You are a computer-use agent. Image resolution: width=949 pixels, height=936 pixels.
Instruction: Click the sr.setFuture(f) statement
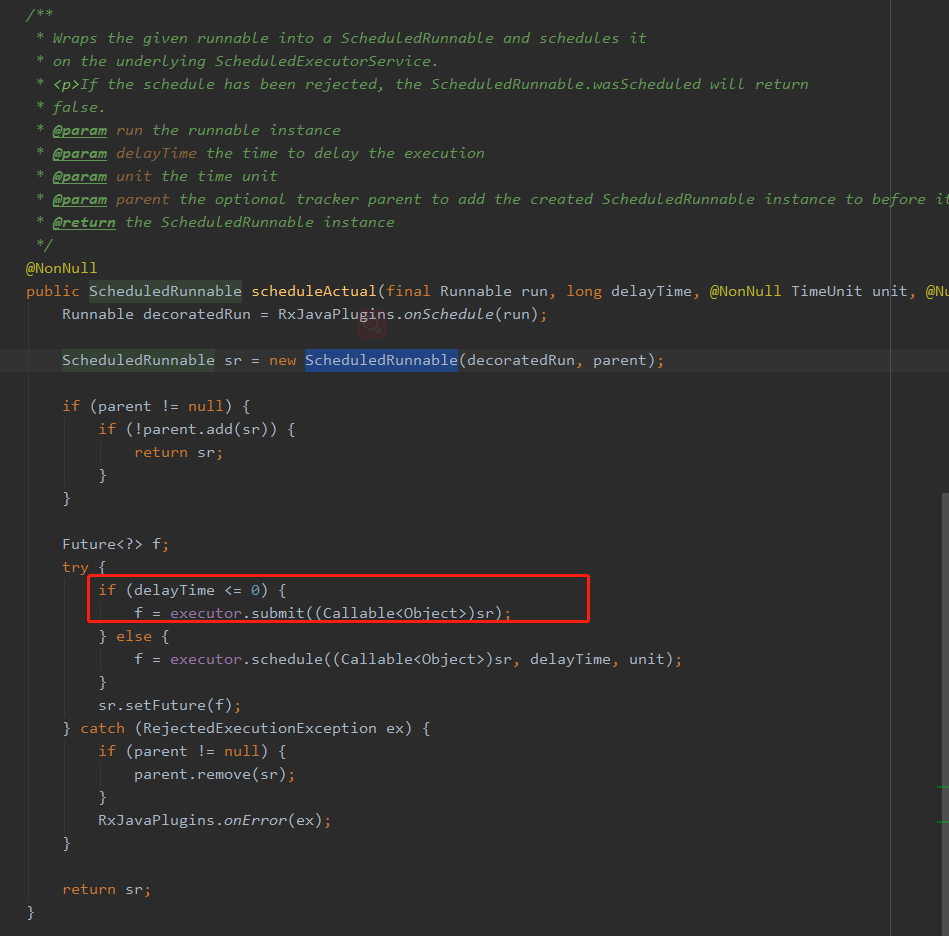(x=169, y=705)
